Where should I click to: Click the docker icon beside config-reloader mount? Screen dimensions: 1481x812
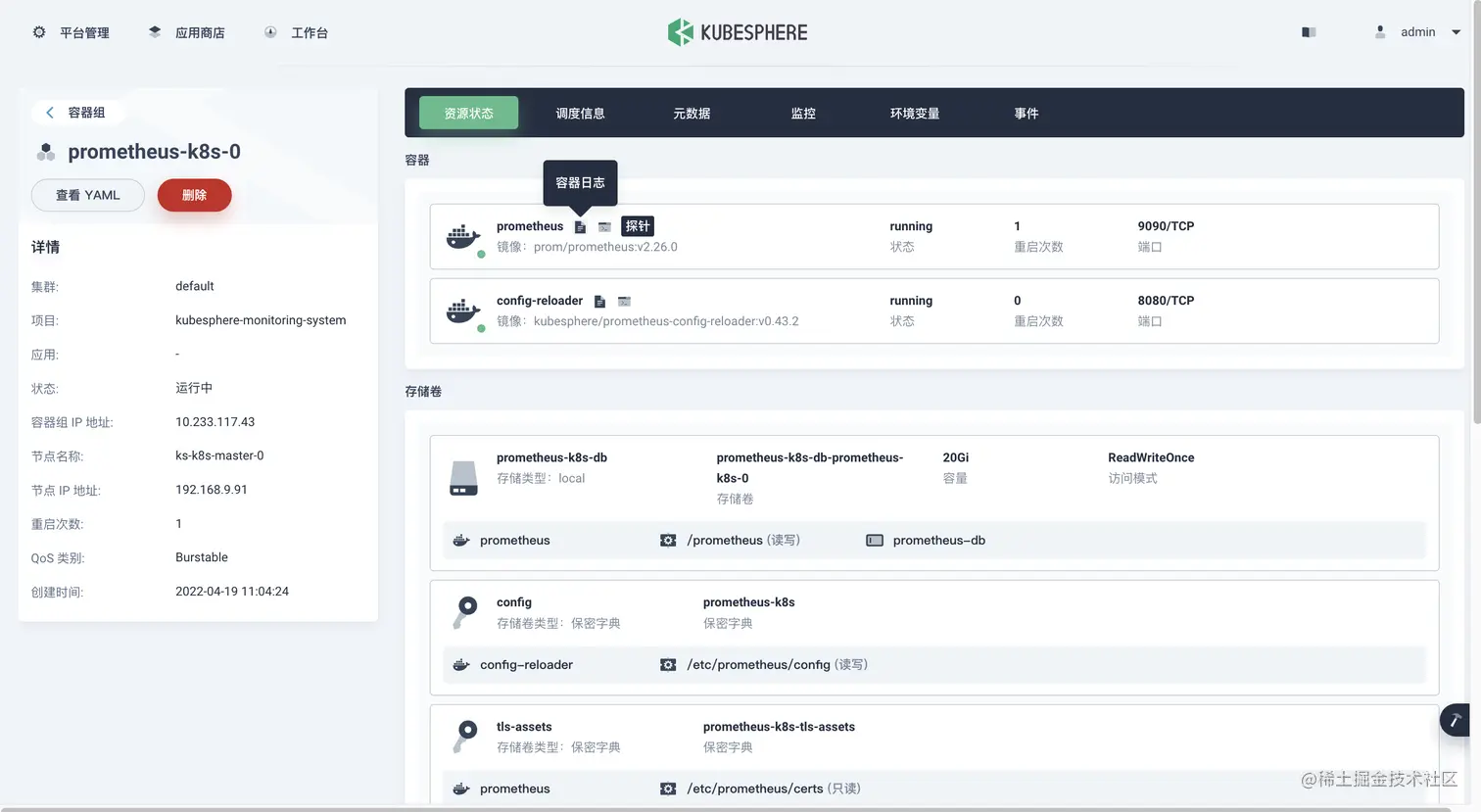point(461,665)
